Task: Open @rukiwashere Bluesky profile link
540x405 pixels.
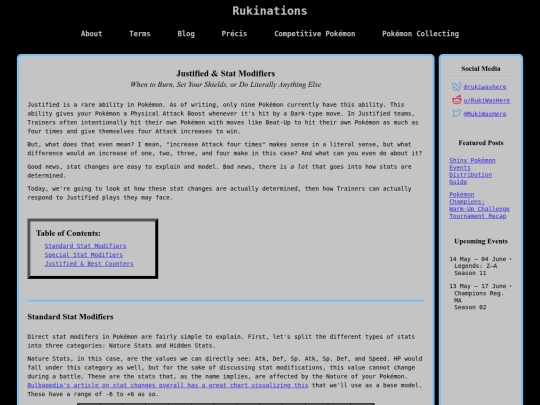Action: click(485, 87)
